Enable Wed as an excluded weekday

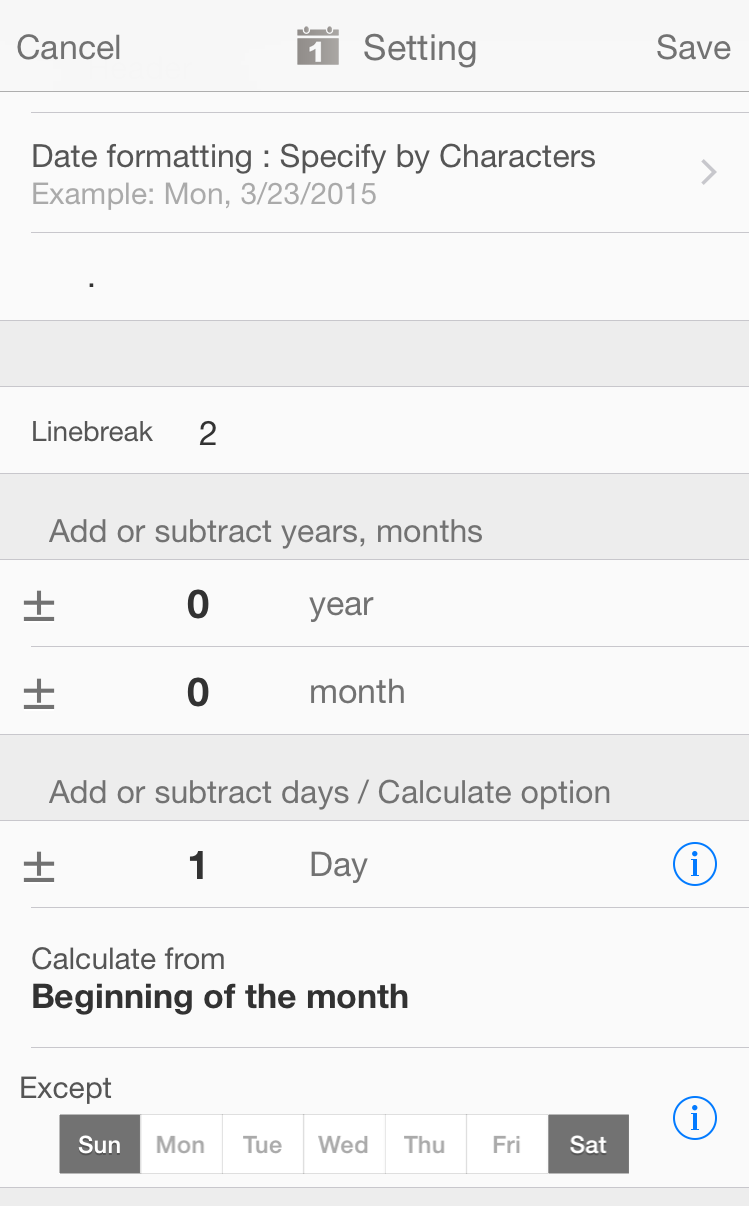click(343, 1144)
